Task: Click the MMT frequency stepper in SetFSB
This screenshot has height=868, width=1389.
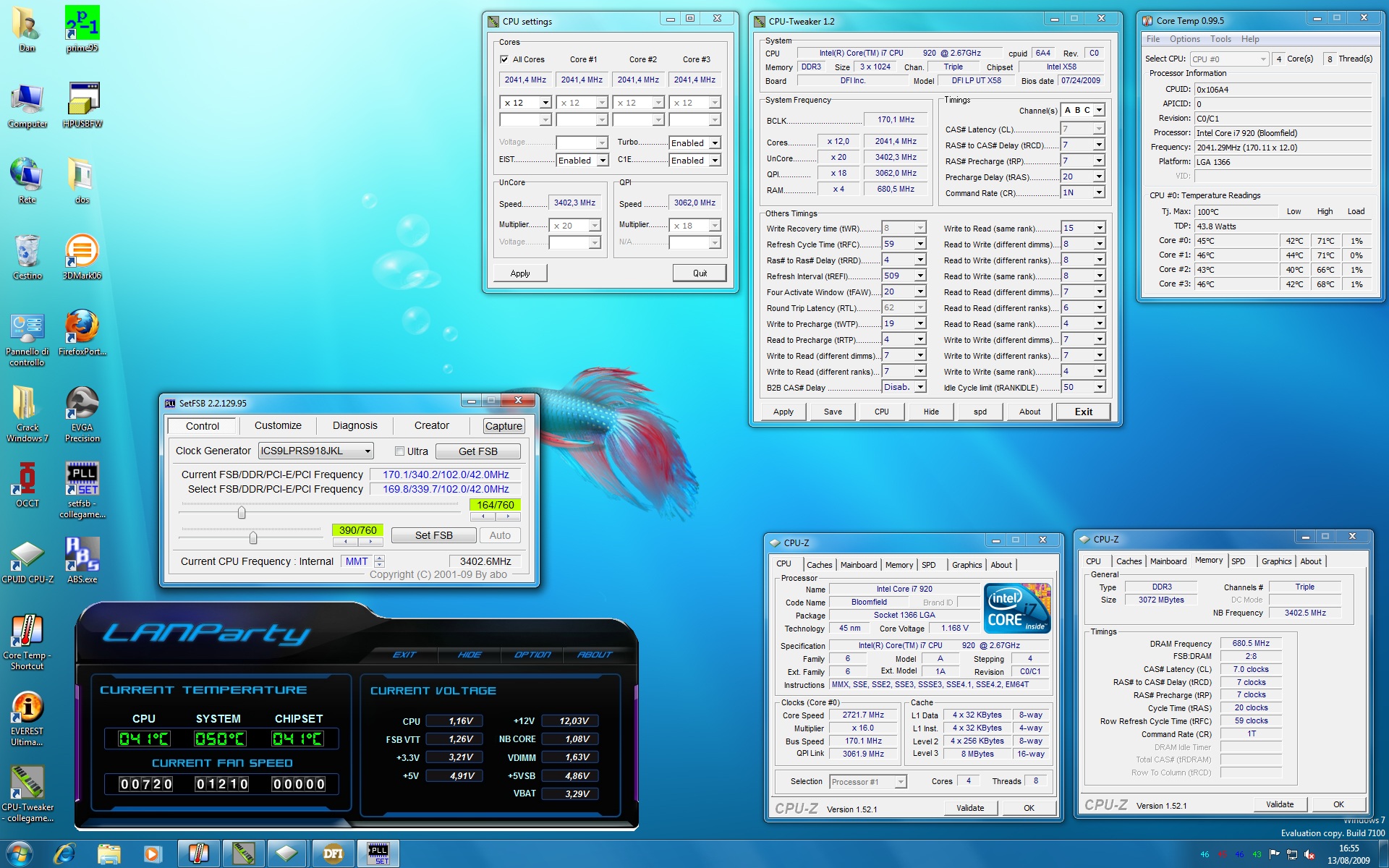Action: 380,561
